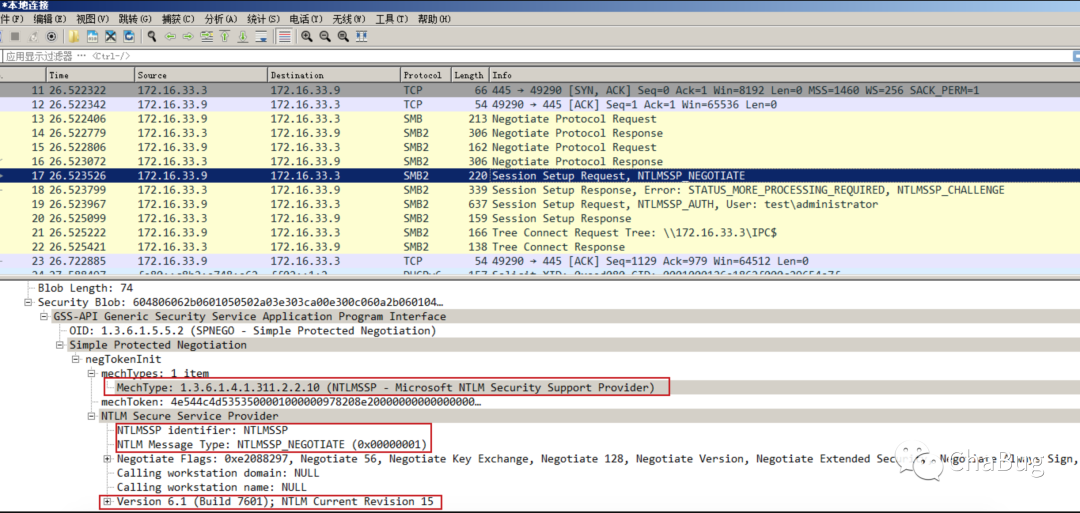Zoom out the main window text
This screenshot has width=1080, height=513.
pos(324,36)
